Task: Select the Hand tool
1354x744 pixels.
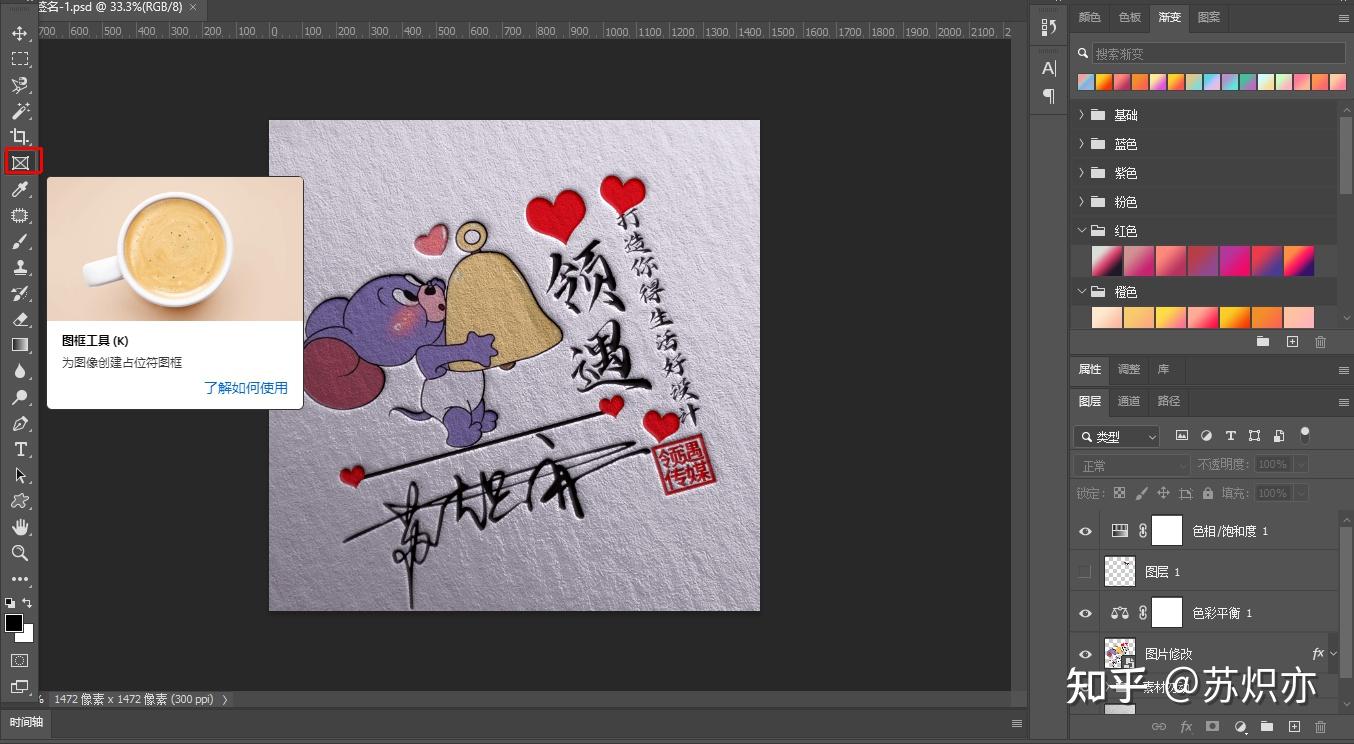Action: 20,527
